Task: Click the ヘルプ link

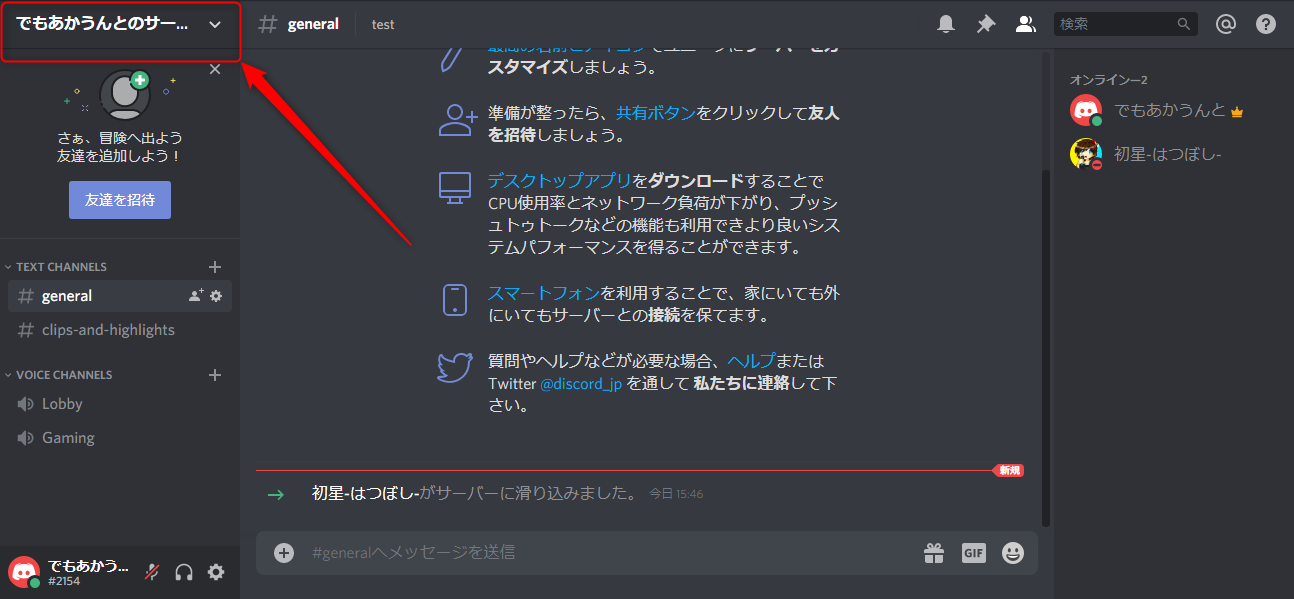Action: (x=752, y=361)
